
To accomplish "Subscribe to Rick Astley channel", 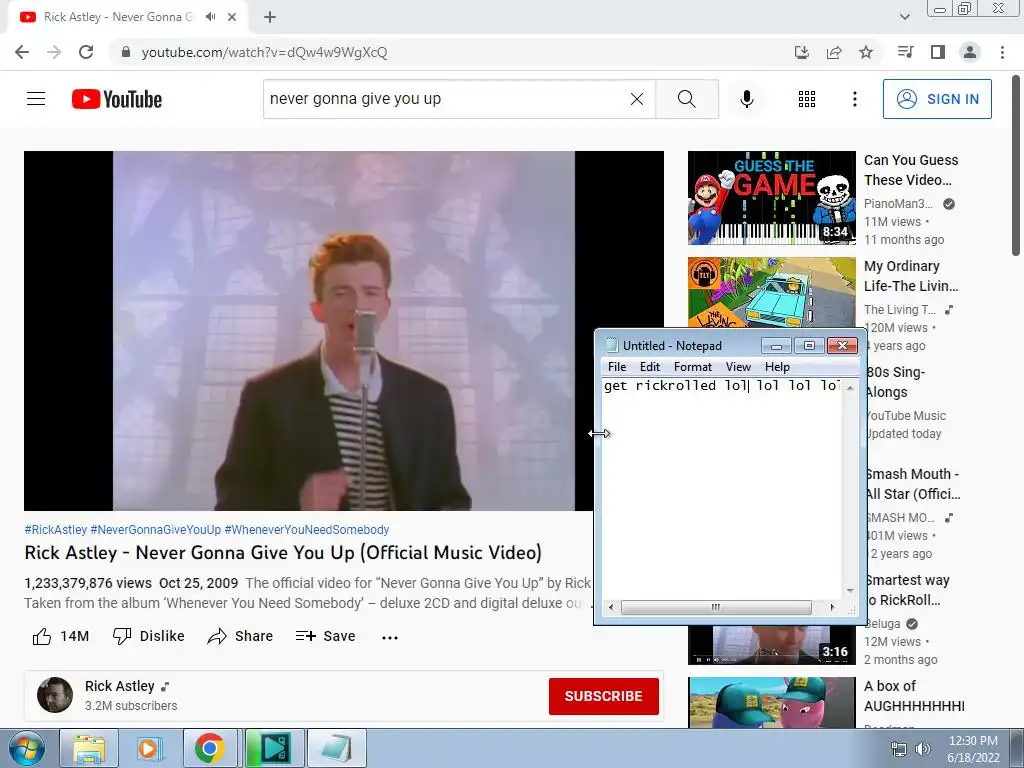I will click(603, 696).
